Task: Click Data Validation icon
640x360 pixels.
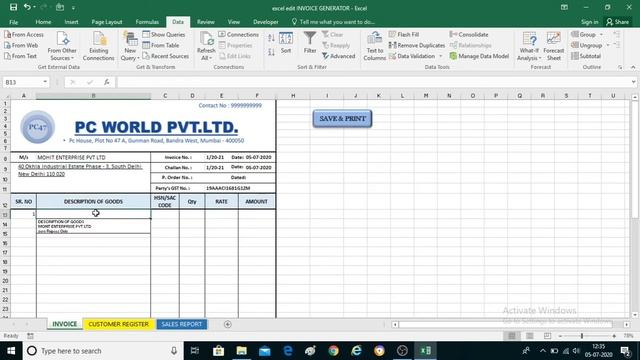Action: tap(392, 56)
